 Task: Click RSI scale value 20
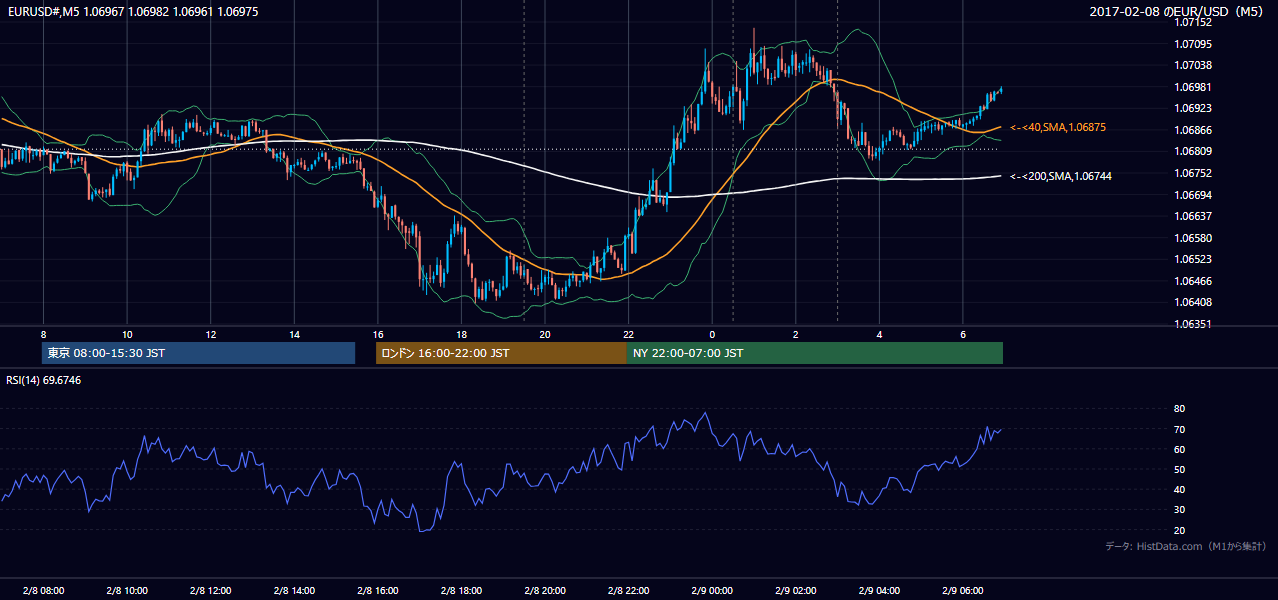[1180, 531]
